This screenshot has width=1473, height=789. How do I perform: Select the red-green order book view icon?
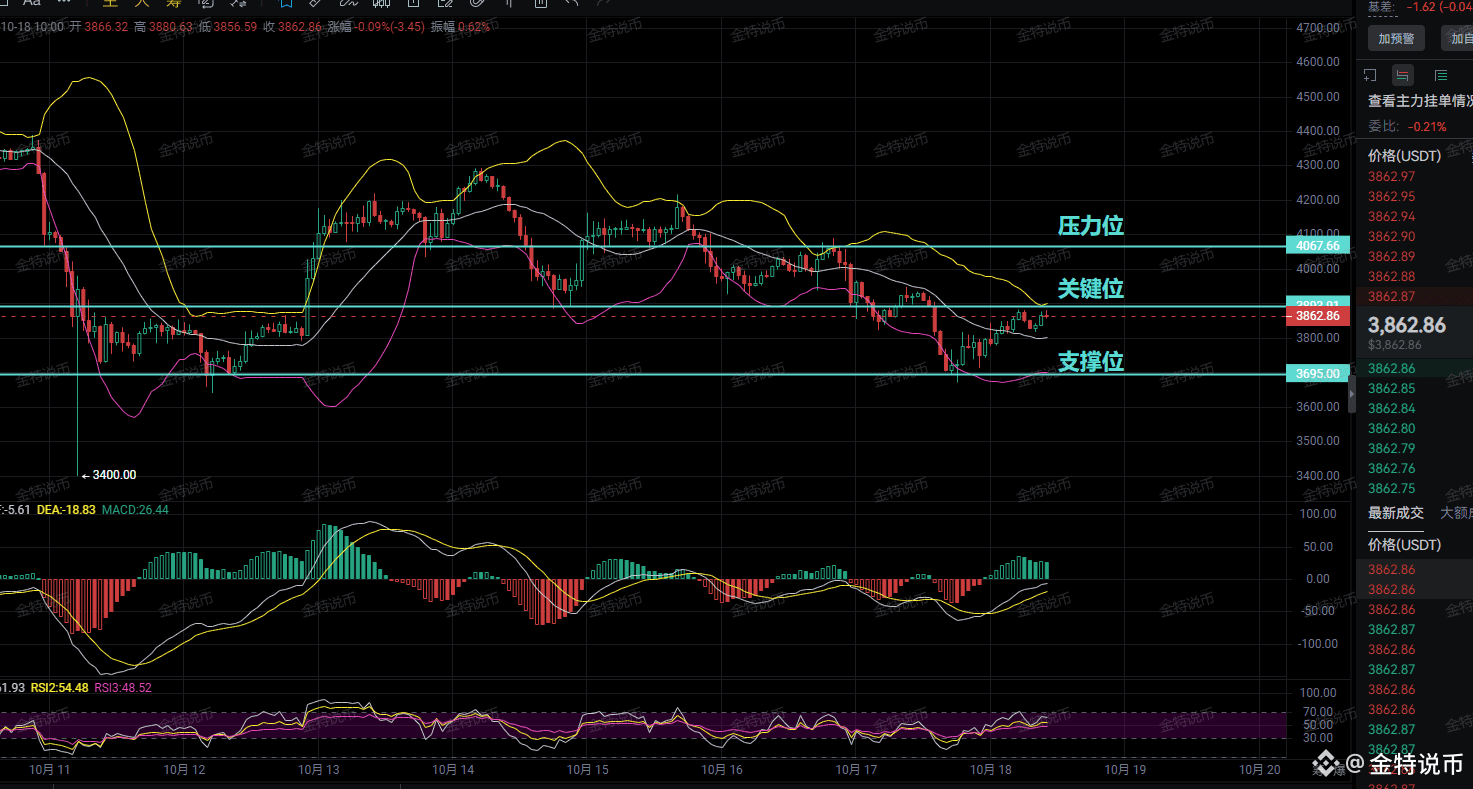click(1403, 75)
